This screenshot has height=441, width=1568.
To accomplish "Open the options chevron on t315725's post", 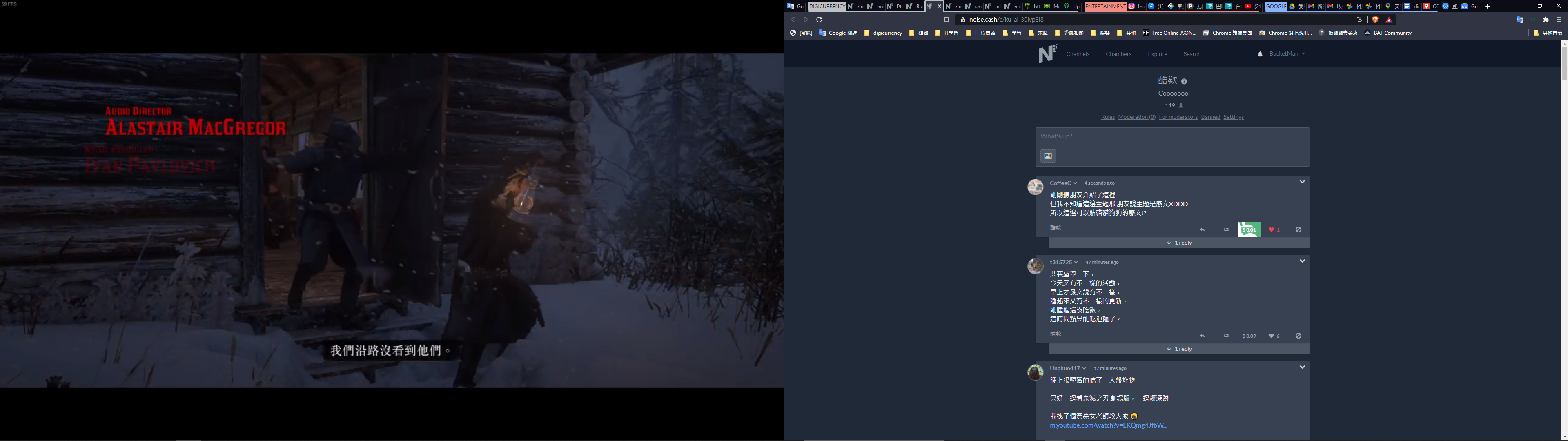I will point(1302,261).
